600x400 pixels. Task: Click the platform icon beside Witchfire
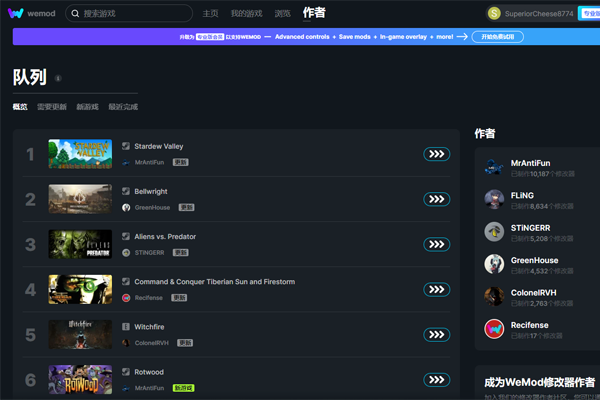point(126,326)
